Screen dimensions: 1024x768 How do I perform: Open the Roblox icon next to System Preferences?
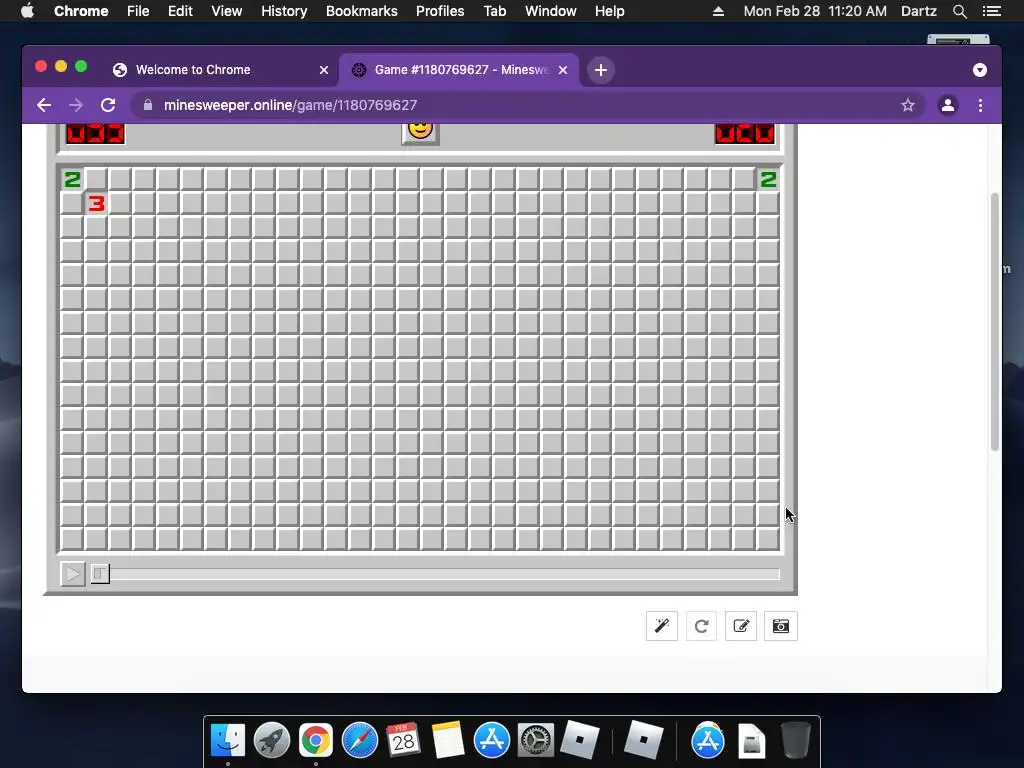[x=579, y=740]
